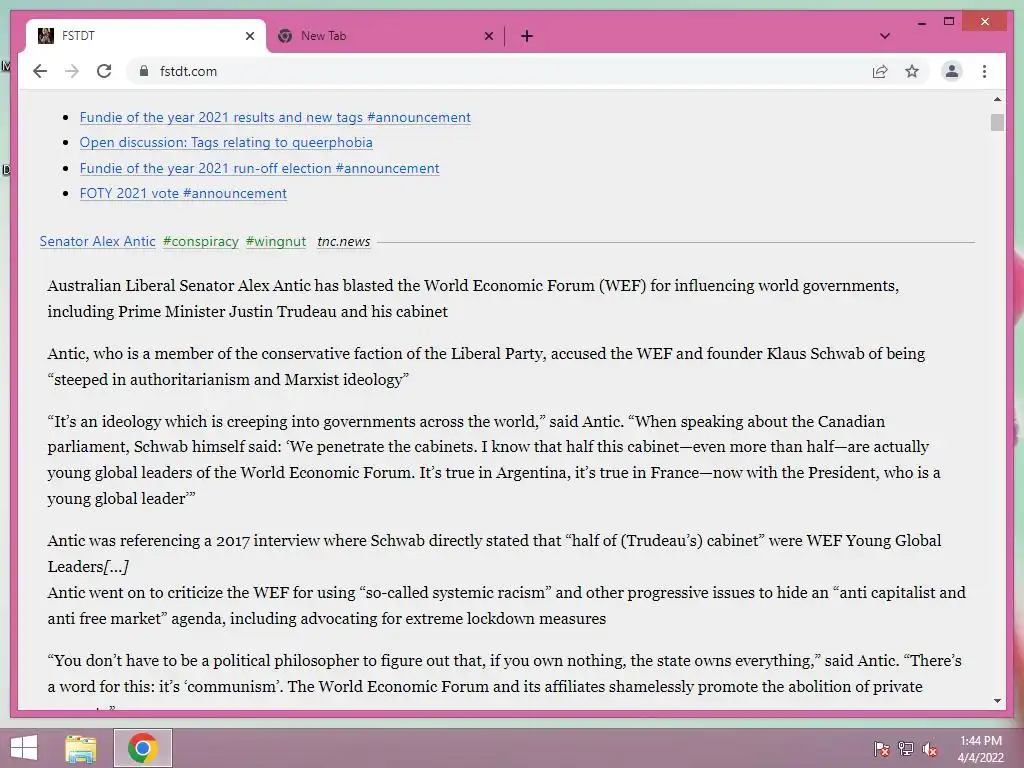Click the browser forward arrow

(x=72, y=71)
